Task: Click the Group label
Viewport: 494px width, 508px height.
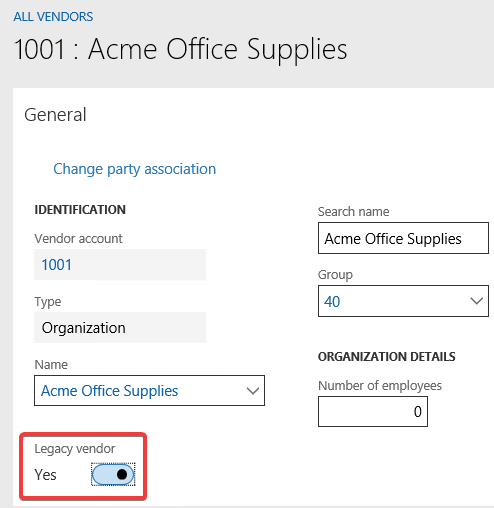Action: [335, 275]
